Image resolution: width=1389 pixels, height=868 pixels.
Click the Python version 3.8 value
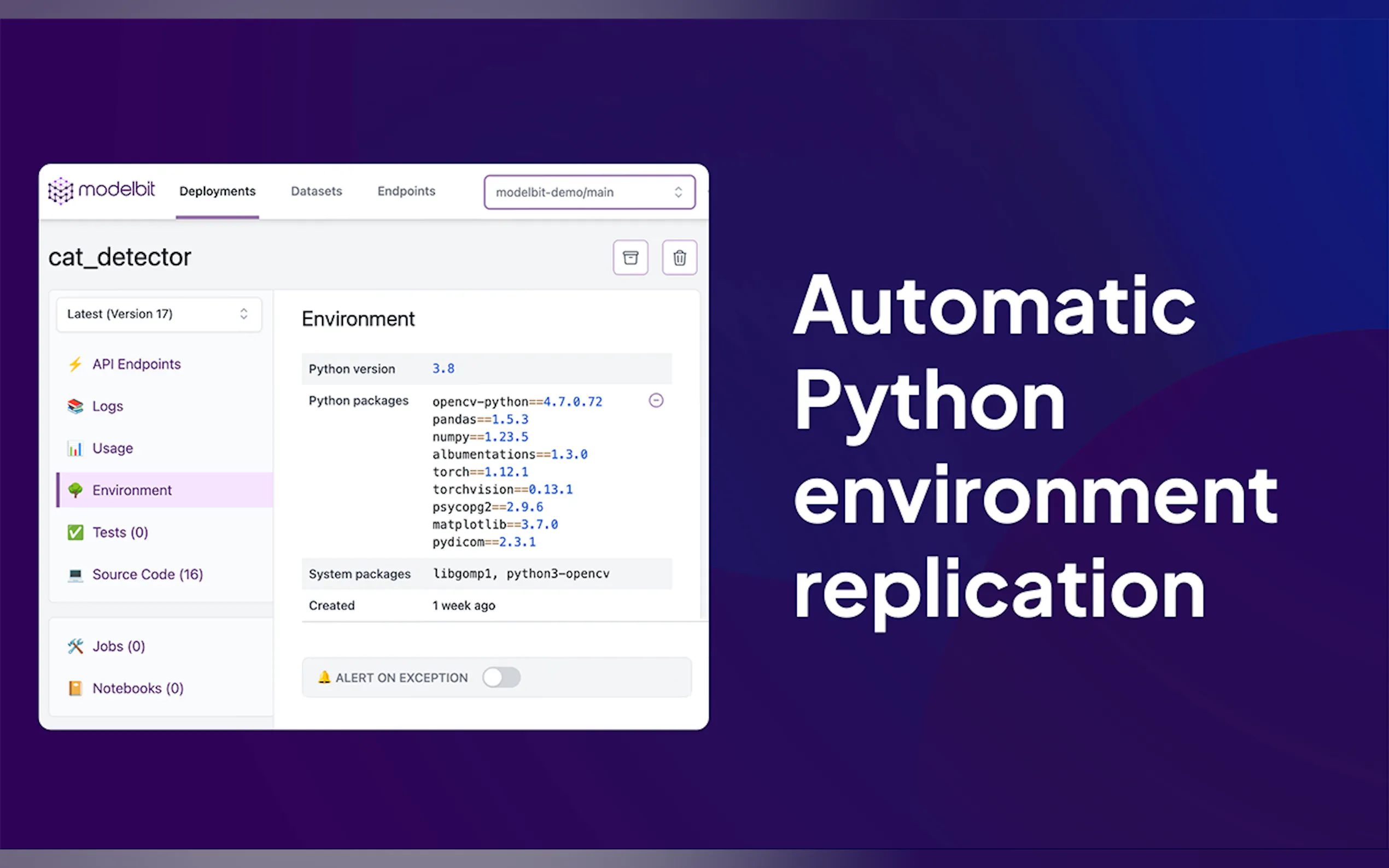[x=443, y=368]
